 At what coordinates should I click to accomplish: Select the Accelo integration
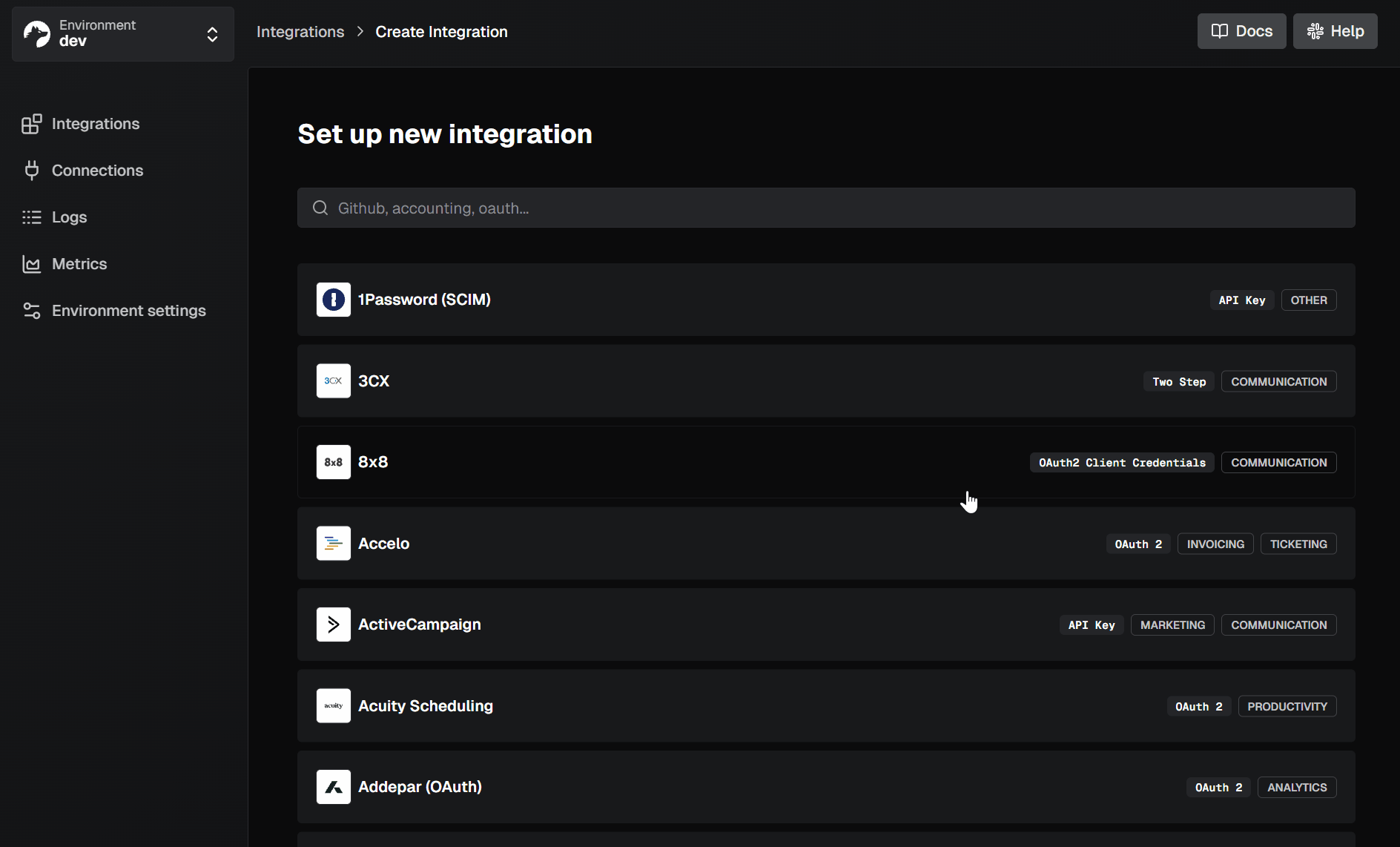pos(826,544)
